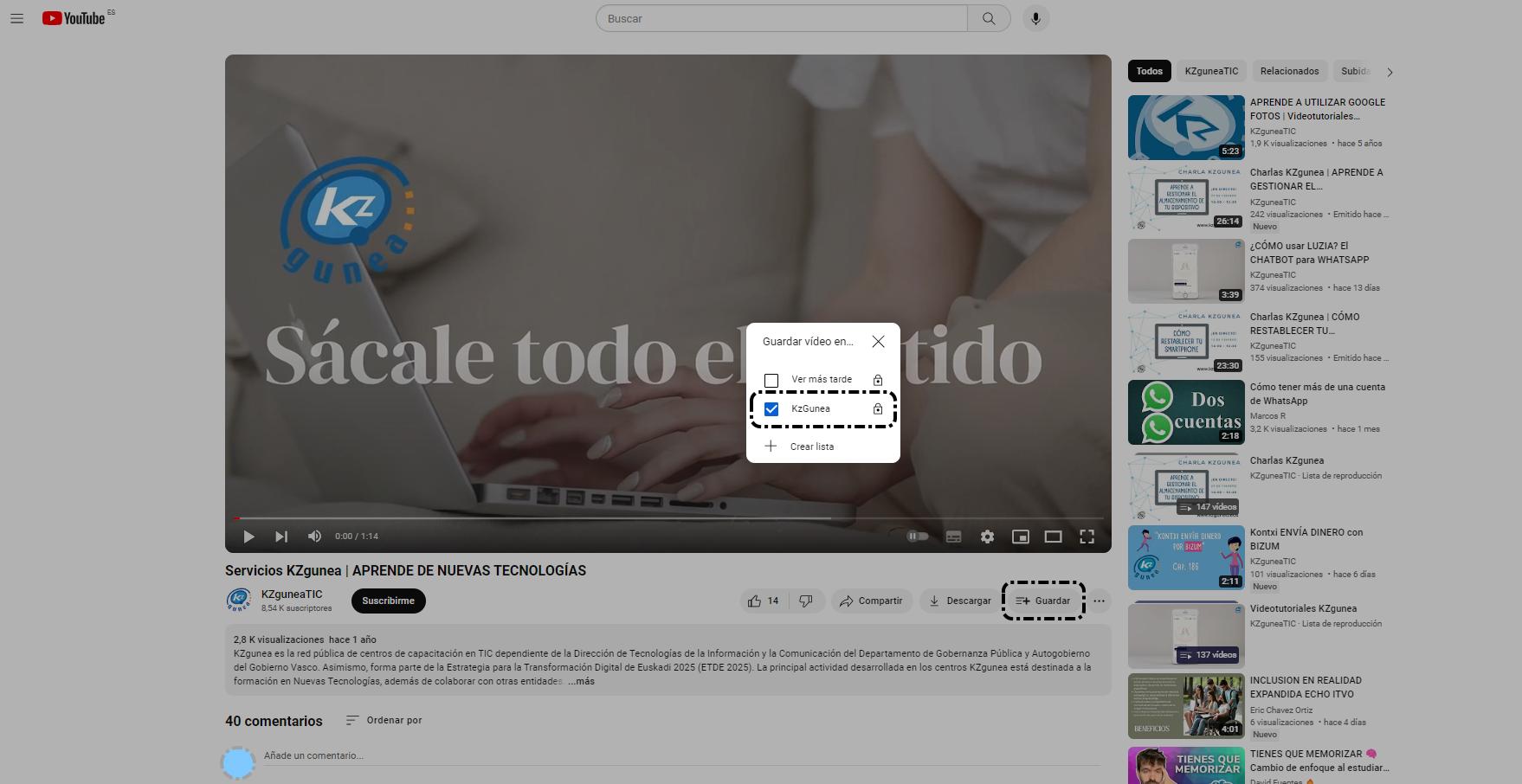Open Ordenar por comments sorting
Viewport: 1522px width, 784px height.
pyautogui.click(x=384, y=720)
